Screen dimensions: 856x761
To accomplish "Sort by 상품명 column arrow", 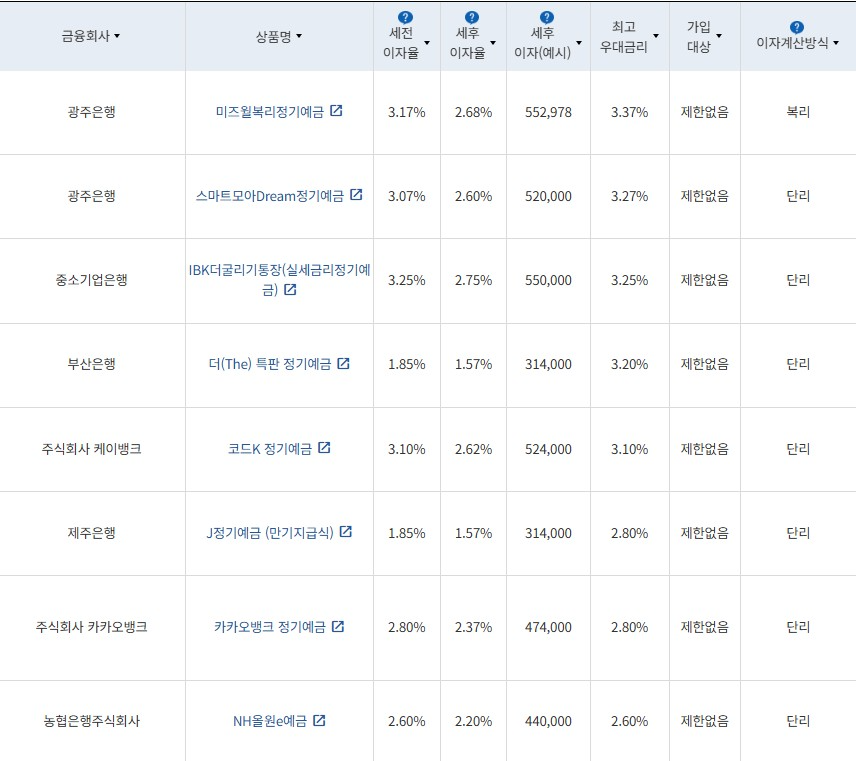I will pos(299,37).
